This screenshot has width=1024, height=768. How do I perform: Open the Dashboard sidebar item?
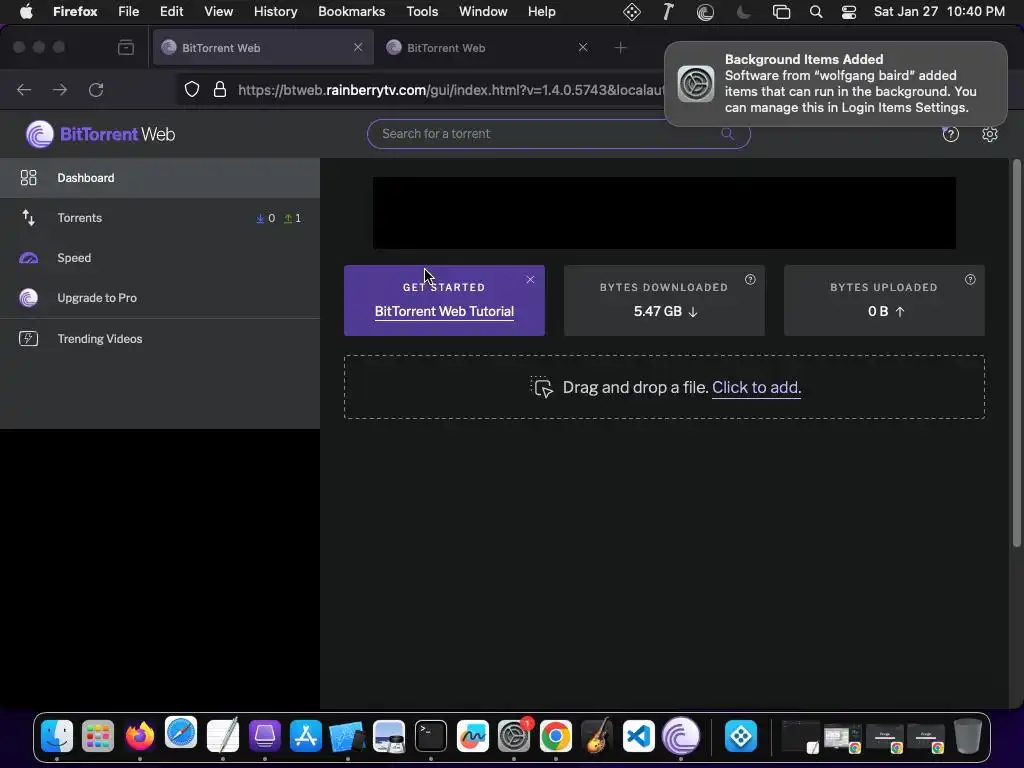[x=159, y=178]
